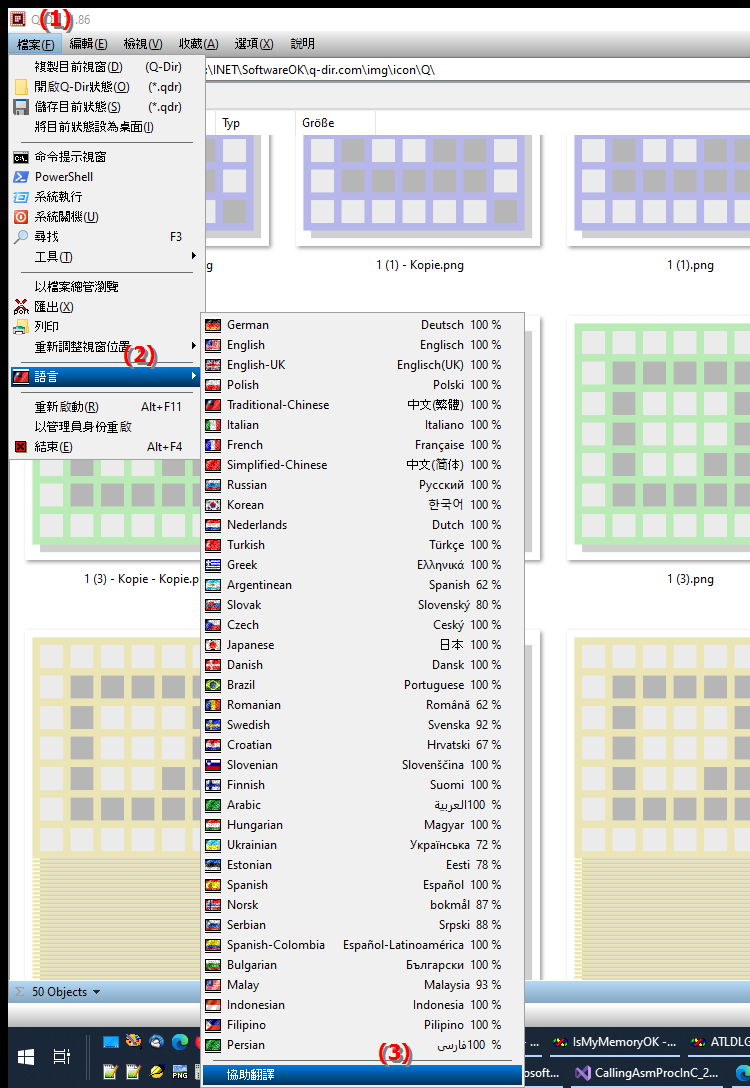Click restart as administrator (以管理員身份重啟)
Viewport: 750px width, 1088px height.
83,427
